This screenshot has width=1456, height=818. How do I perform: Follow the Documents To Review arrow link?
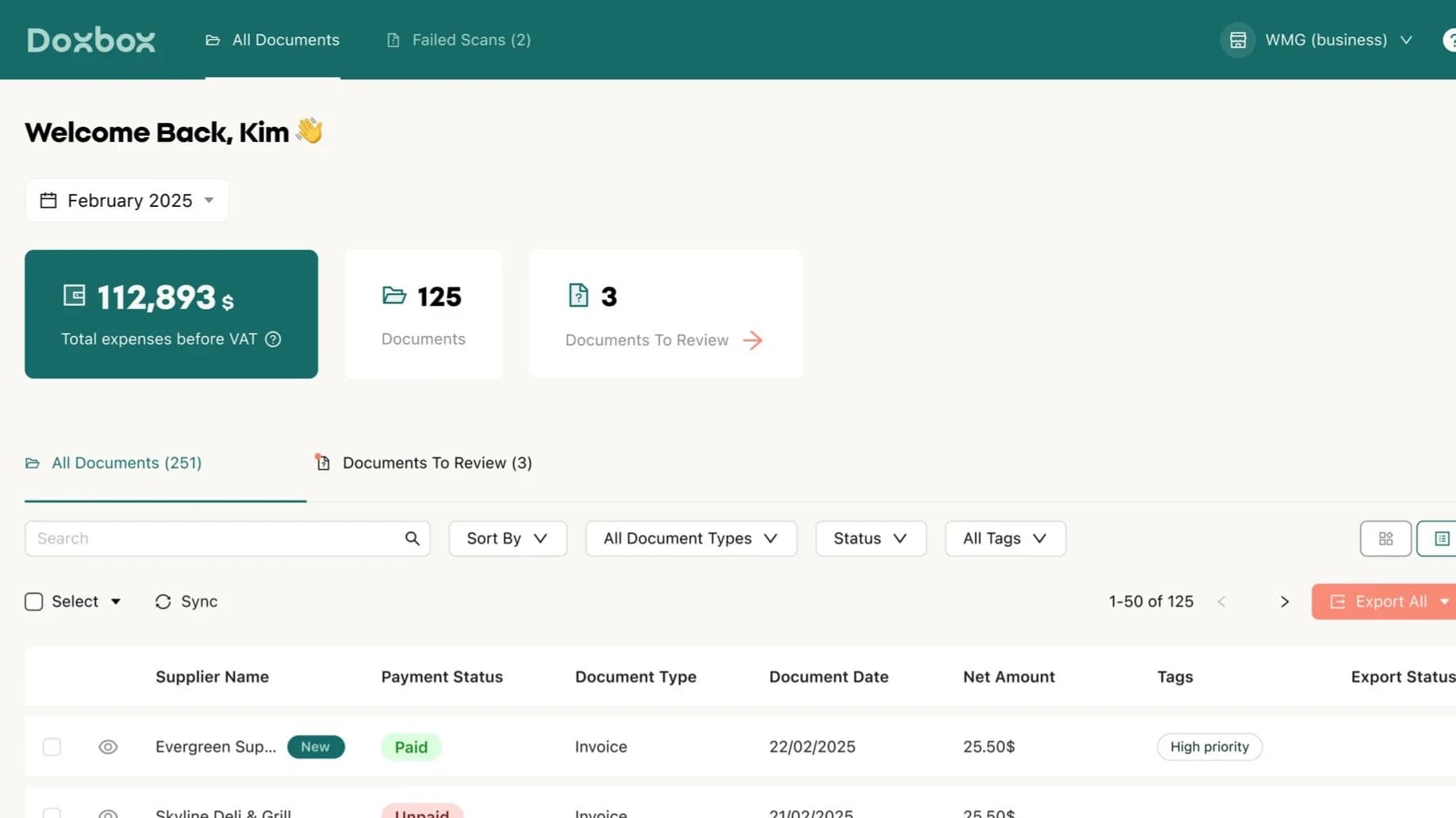pyautogui.click(x=753, y=340)
